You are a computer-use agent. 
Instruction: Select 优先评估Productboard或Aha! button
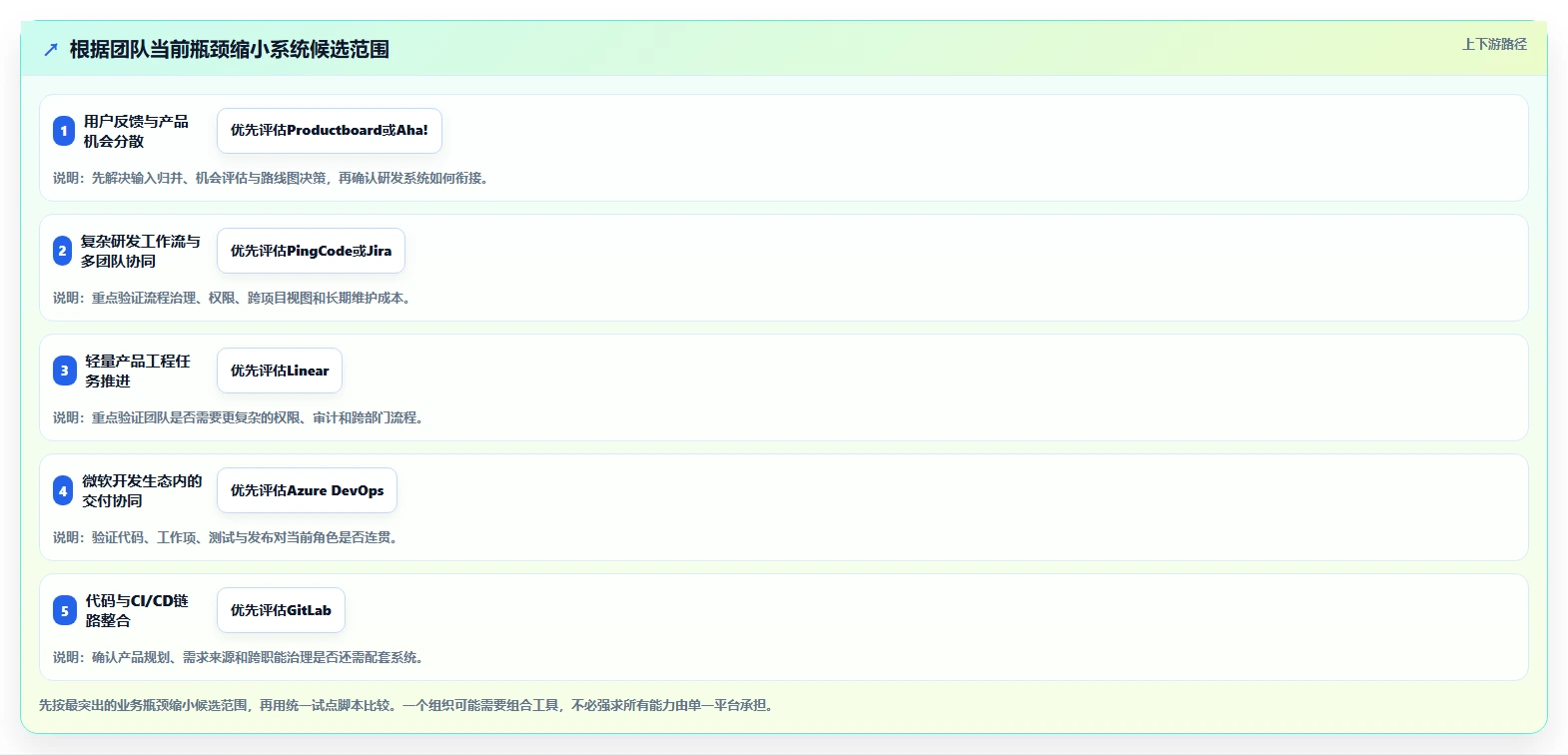click(330, 131)
